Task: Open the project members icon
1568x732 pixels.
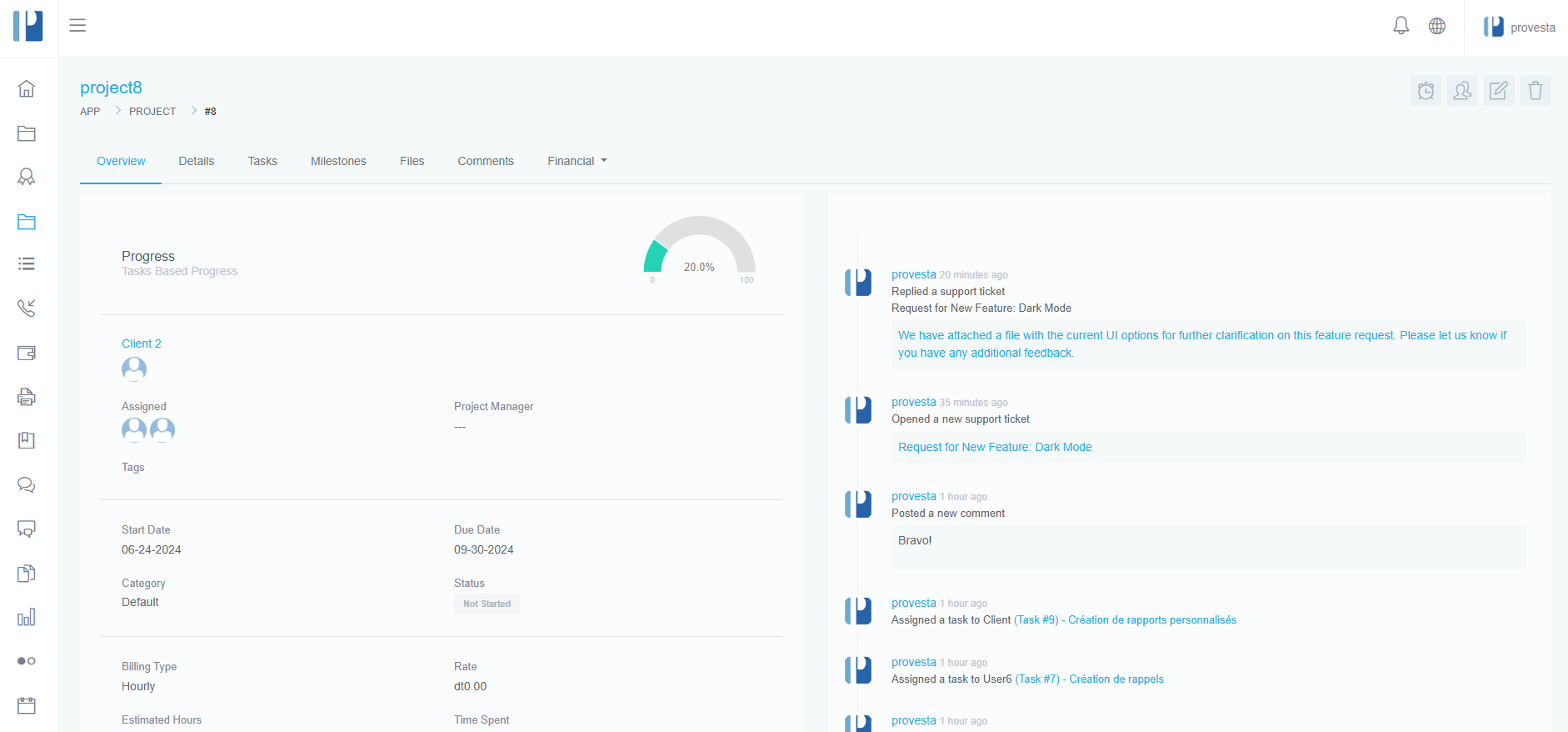Action: [1461, 90]
